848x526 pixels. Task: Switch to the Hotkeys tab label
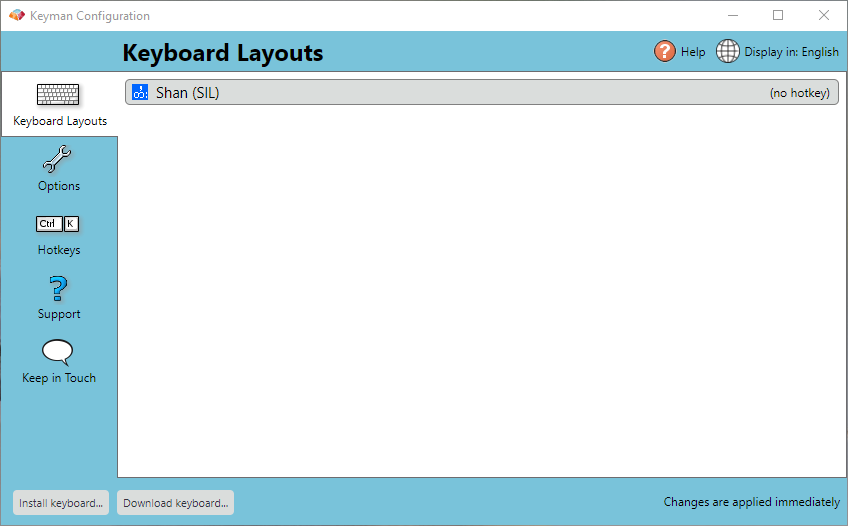click(x=59, y=250)
